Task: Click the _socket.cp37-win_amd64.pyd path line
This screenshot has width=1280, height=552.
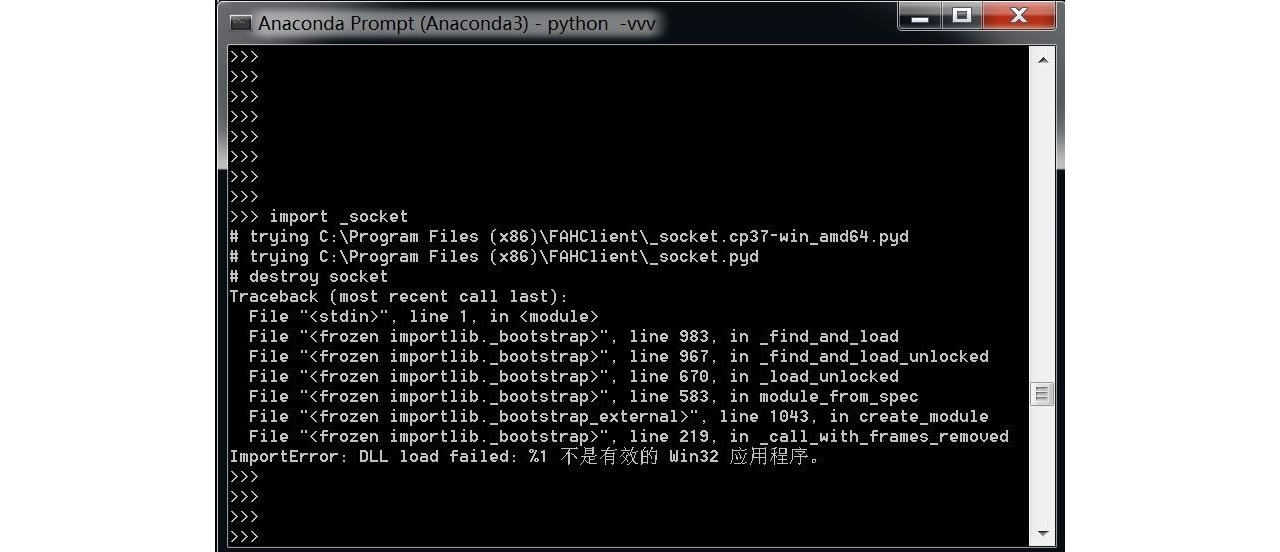Action: (x=569, y=236)
